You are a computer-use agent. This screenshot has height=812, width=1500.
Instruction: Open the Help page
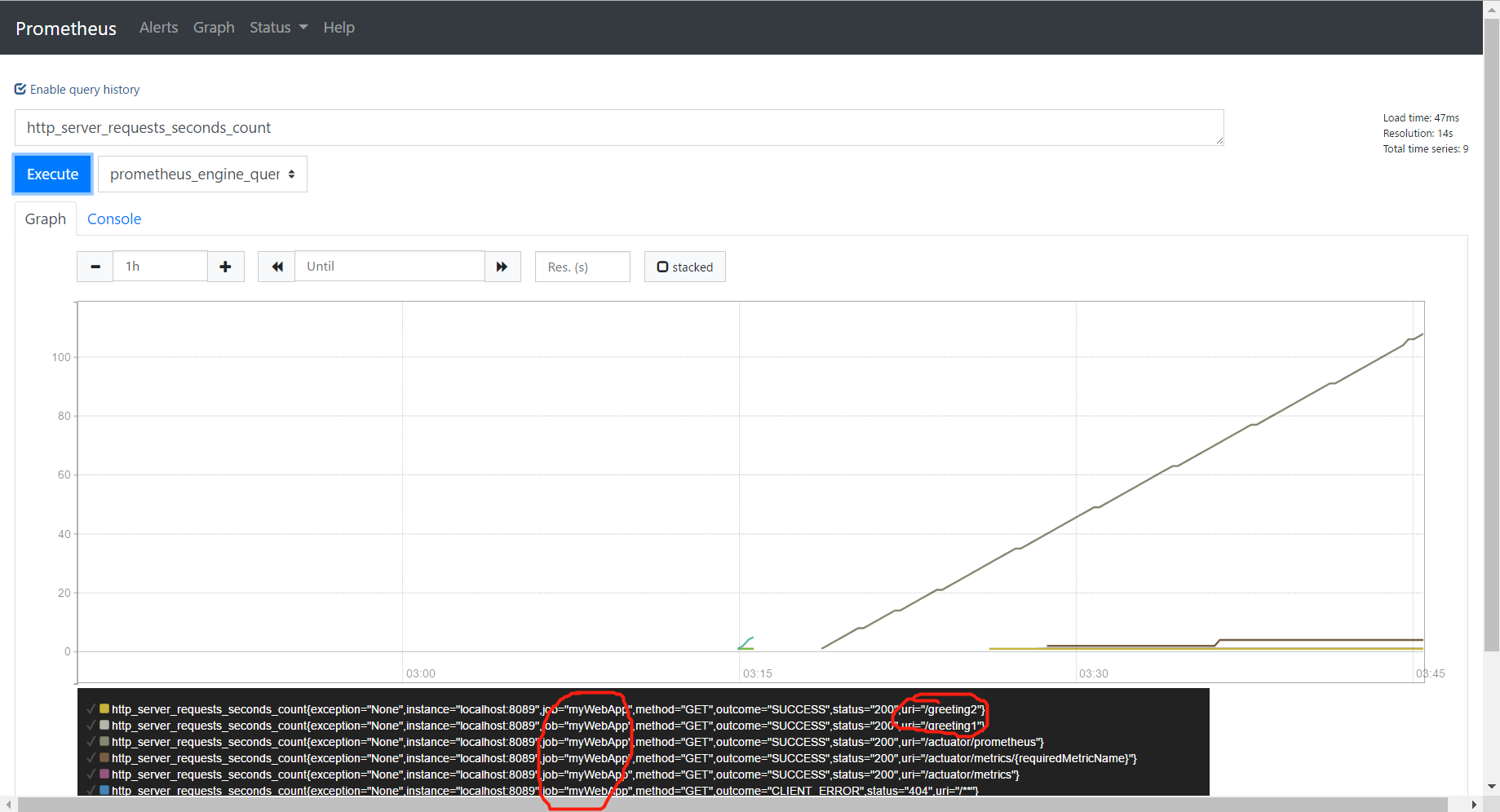(338, 28)
